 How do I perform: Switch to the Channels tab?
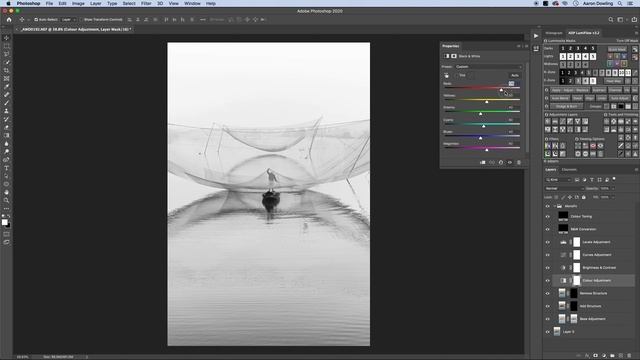pyautogui.click(x=569, y=169)
